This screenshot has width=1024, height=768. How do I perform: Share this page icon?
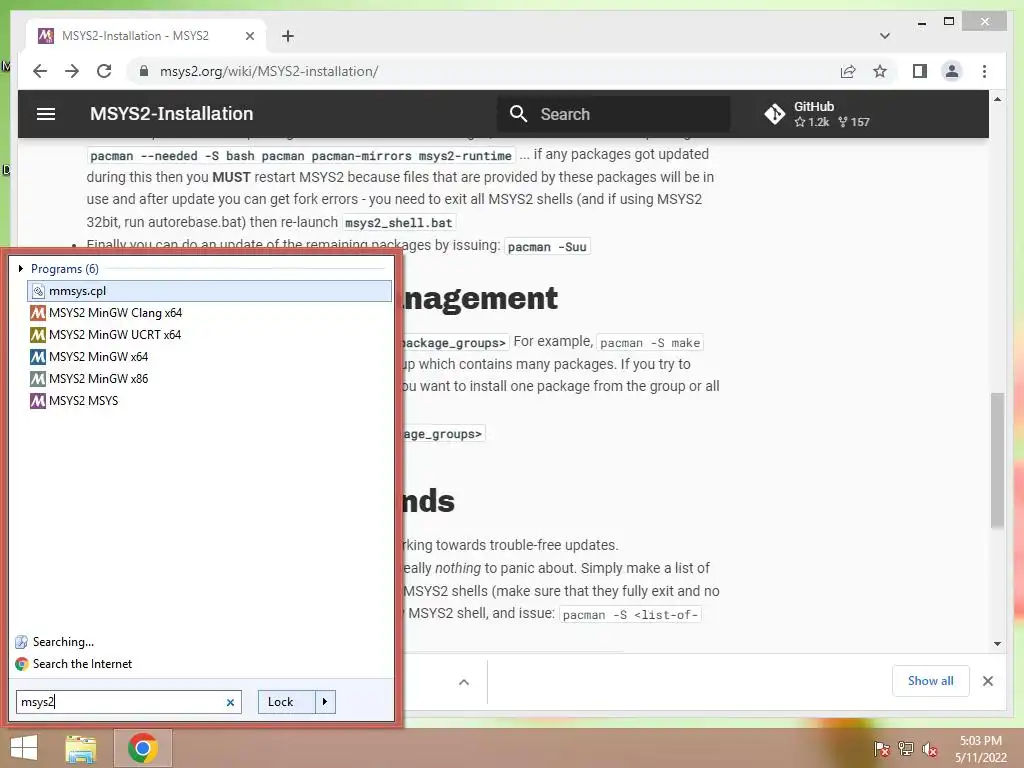click(848, 71)
